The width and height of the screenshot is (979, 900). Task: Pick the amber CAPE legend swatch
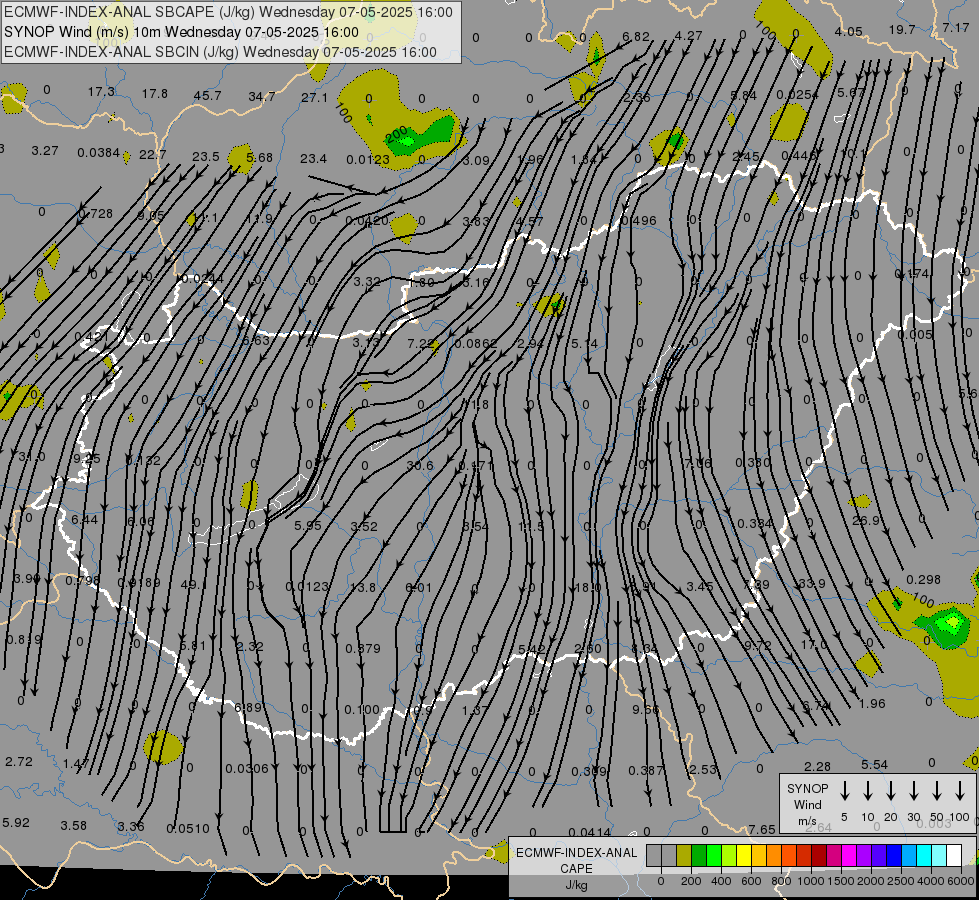(759, 855)
